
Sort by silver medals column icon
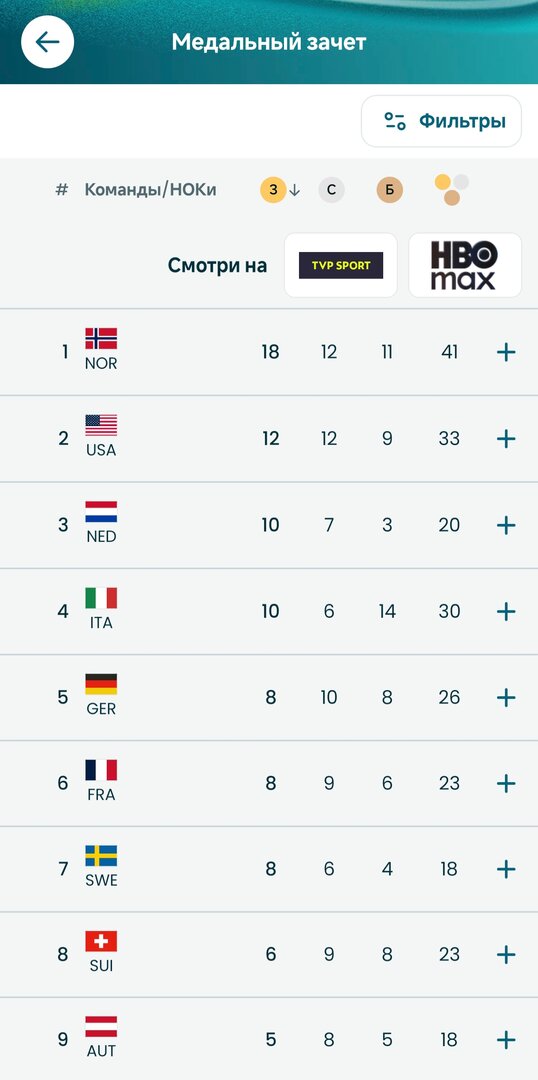click(331, 190)
